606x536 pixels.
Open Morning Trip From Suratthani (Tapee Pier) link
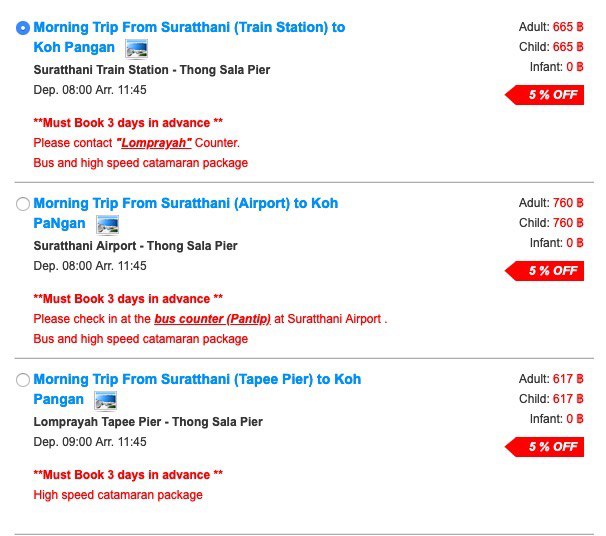point(197,389)
